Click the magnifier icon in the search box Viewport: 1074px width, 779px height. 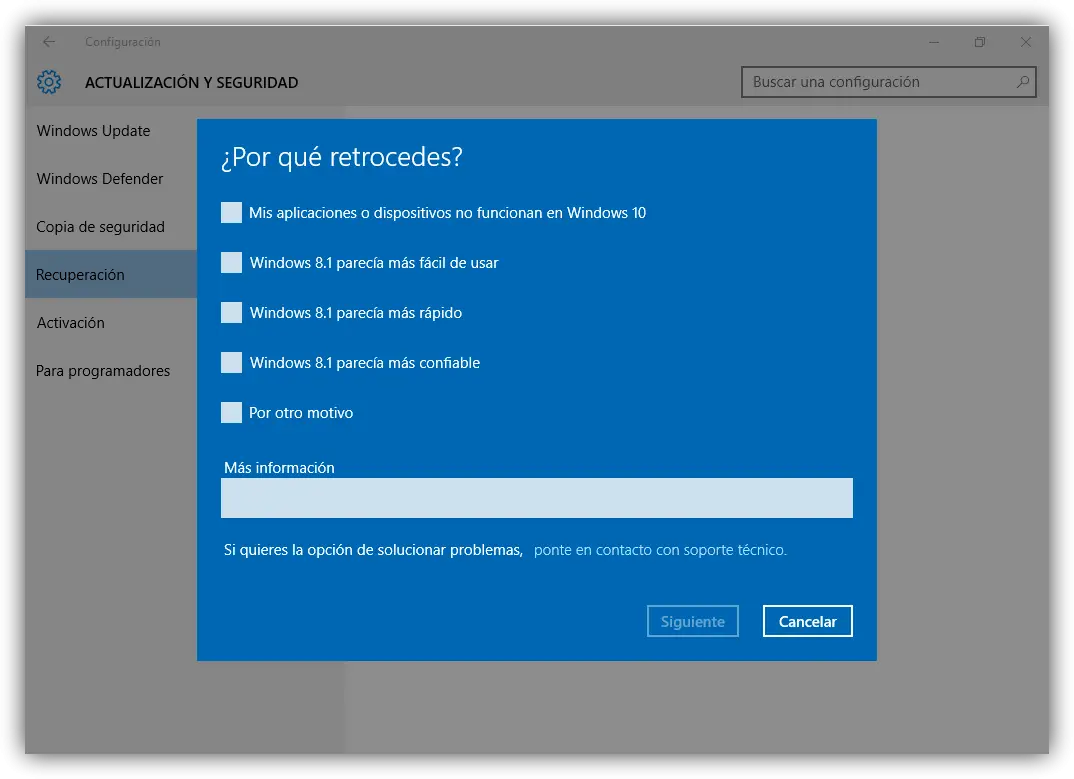pos(1023,82)
